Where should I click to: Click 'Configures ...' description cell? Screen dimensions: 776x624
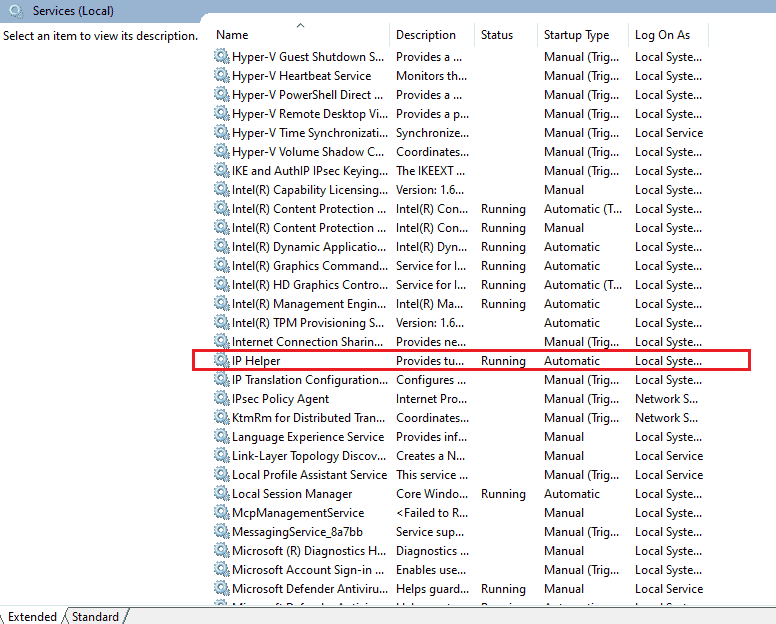pos(431,380)
